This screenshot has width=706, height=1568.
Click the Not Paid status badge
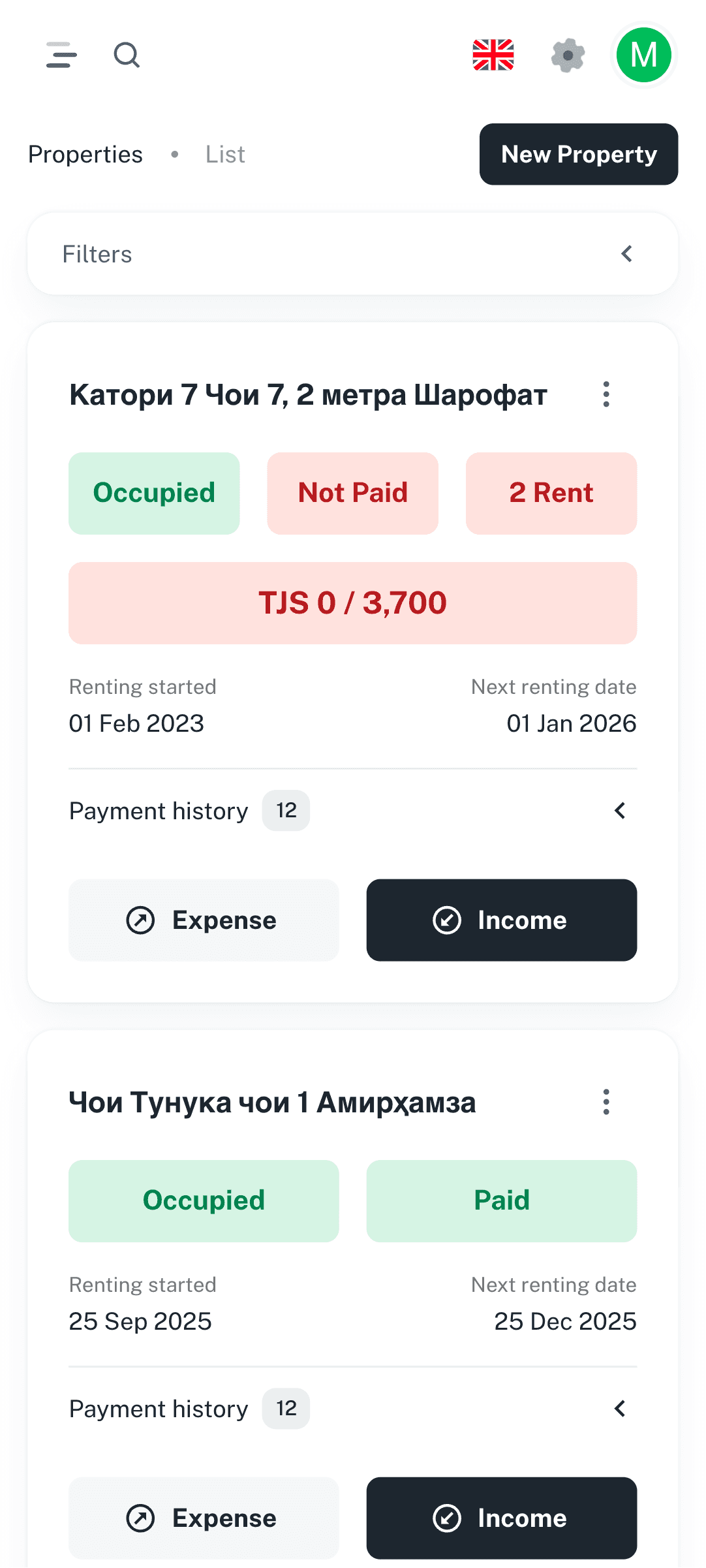[352, 494]
